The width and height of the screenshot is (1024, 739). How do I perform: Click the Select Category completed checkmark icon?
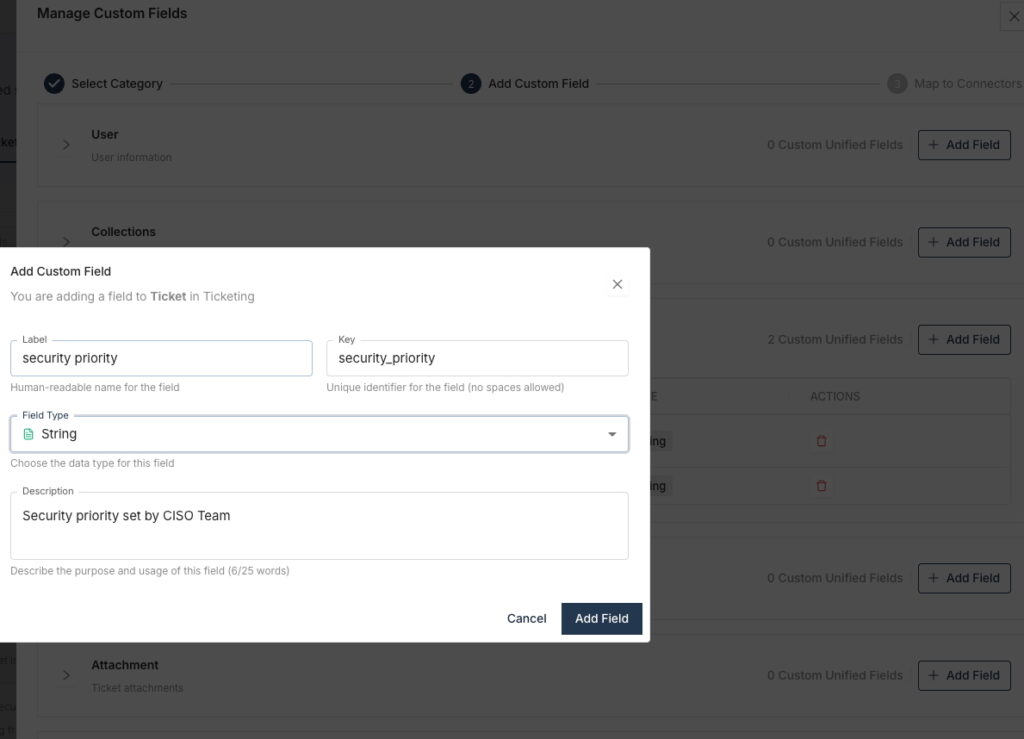pos(54,84)
